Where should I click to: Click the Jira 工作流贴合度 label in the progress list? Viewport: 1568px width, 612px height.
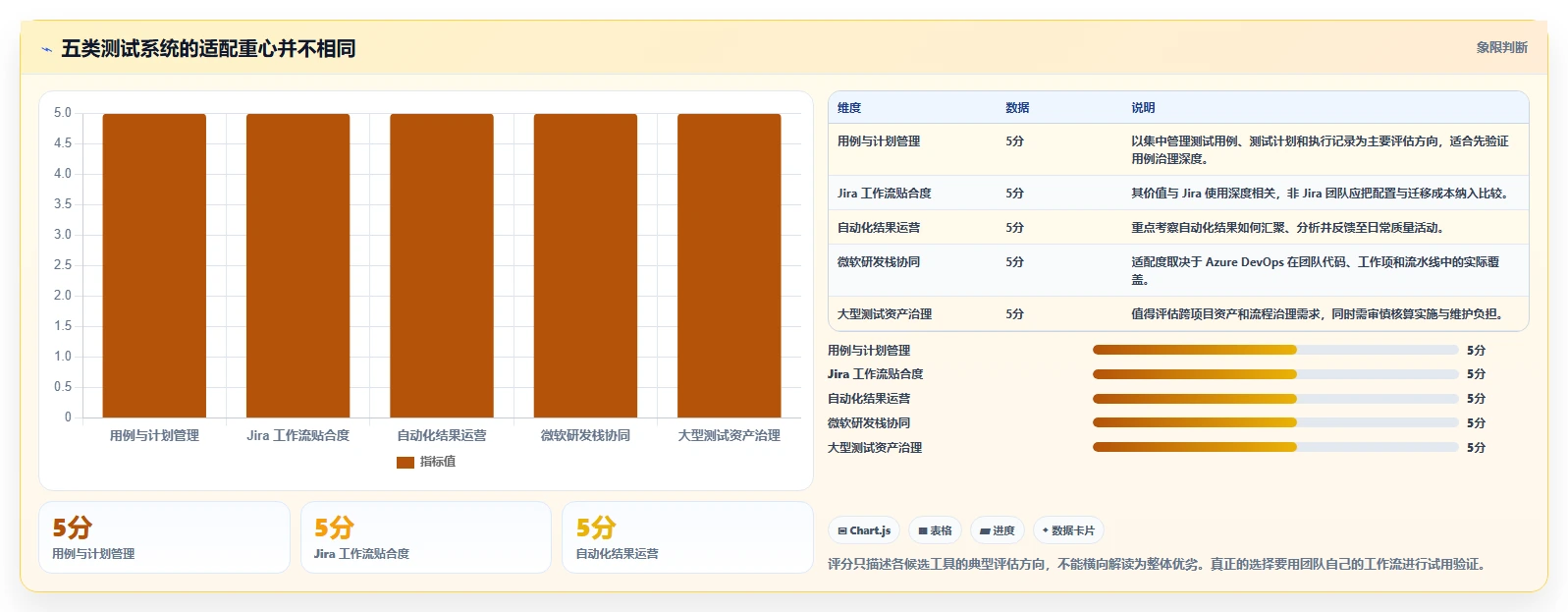[x=875, y=374]
